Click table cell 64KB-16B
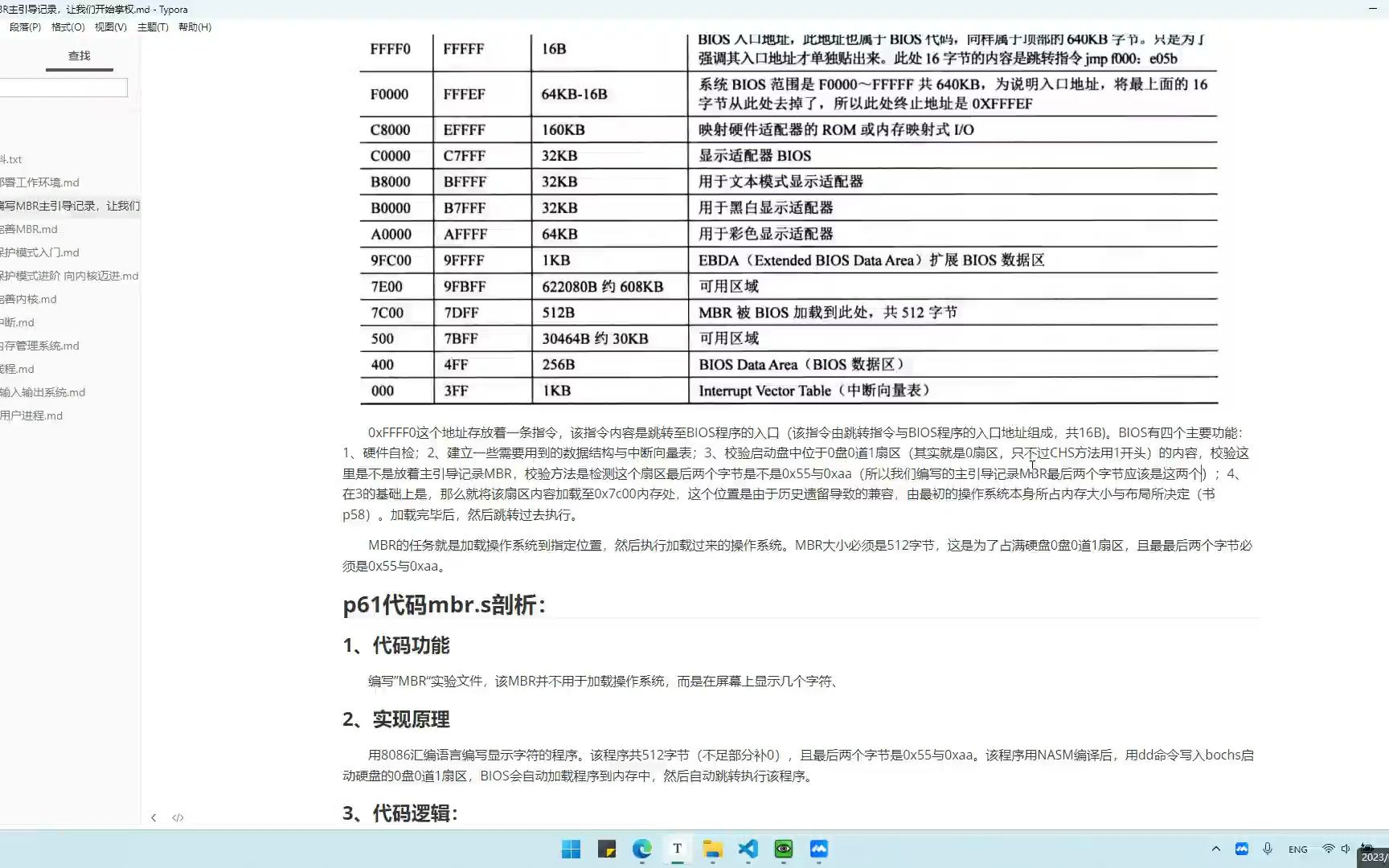The image size is (1389, 868). 574,94
